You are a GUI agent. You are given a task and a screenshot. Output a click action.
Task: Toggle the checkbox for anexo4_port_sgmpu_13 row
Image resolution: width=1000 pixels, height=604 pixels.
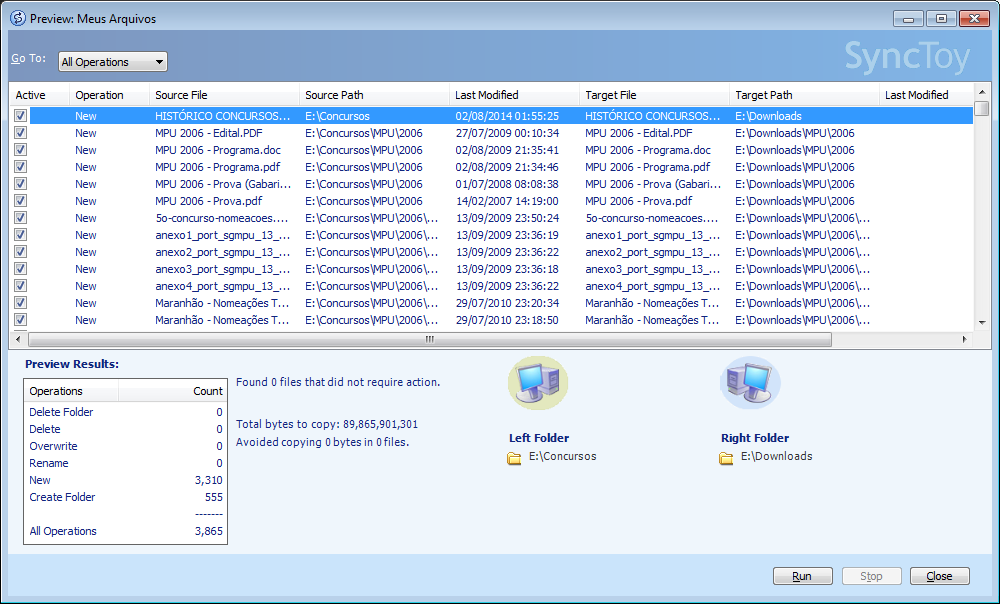(x=20, y=286)
